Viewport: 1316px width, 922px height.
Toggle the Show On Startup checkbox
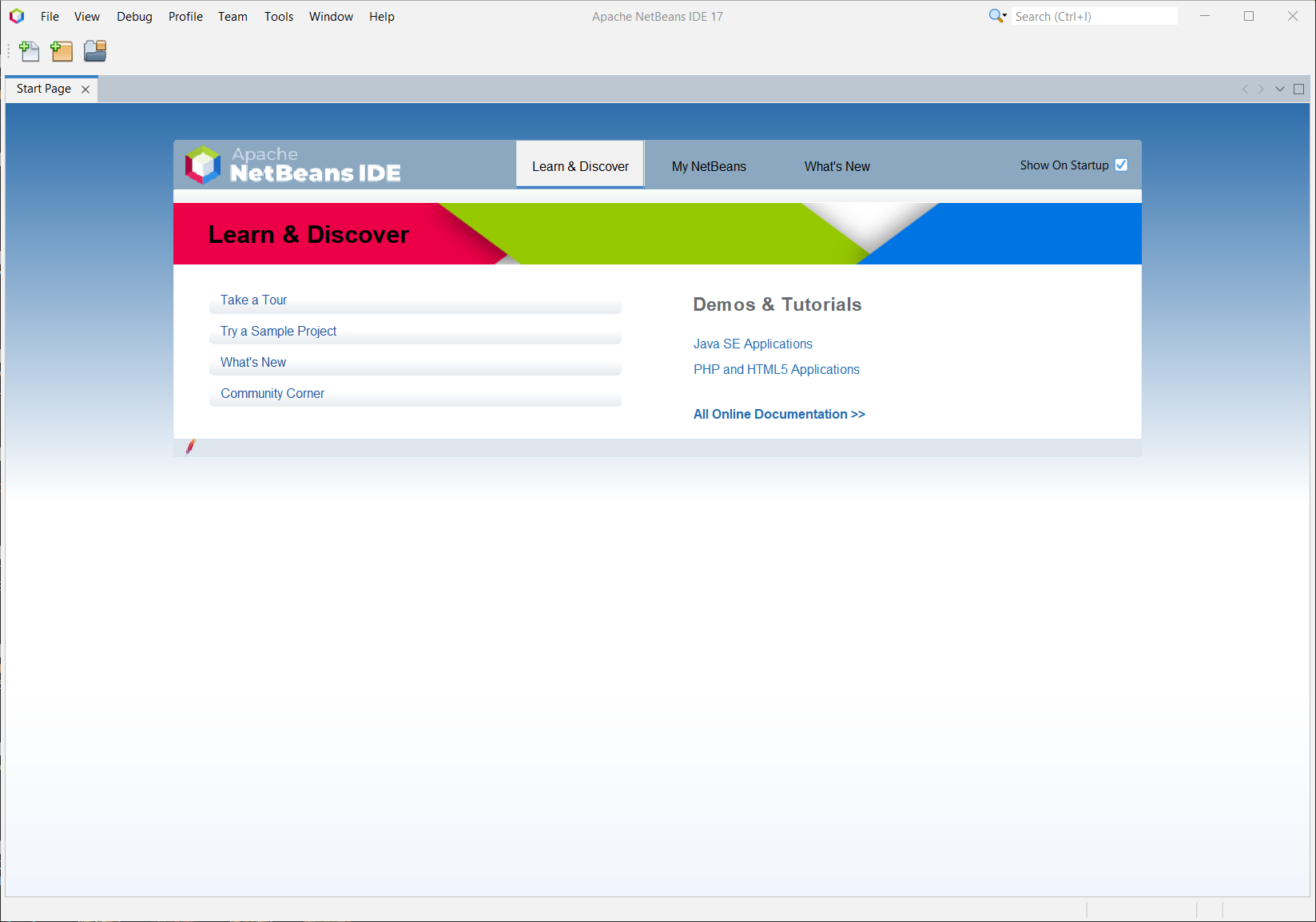coord(1121,165)
